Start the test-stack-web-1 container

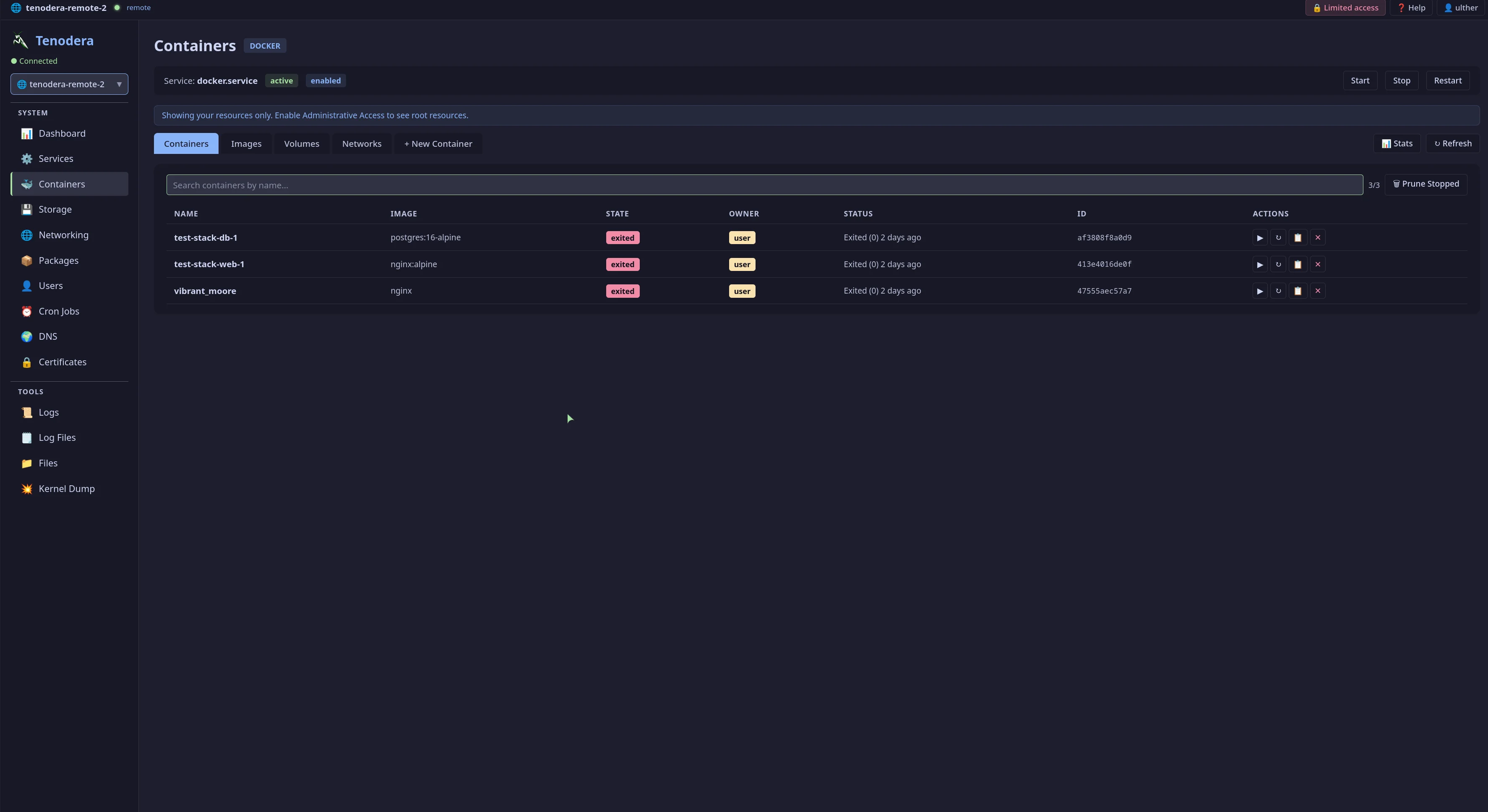click(1260, 265)
